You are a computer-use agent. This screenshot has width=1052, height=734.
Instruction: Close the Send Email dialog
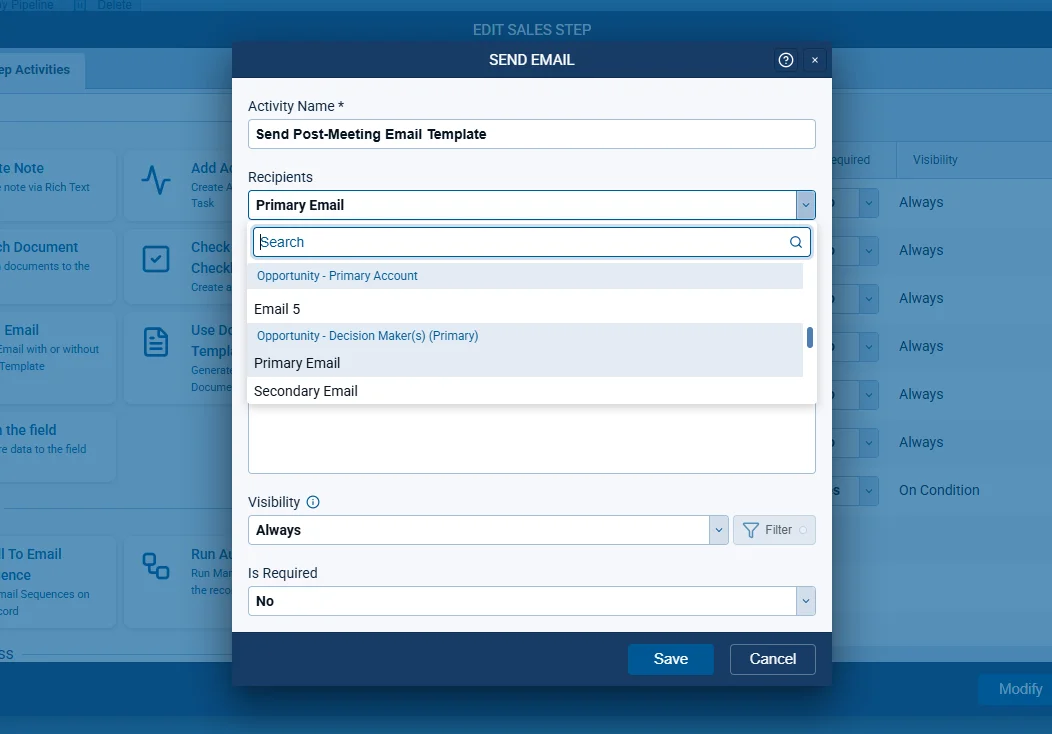click(x=814, y=60)
